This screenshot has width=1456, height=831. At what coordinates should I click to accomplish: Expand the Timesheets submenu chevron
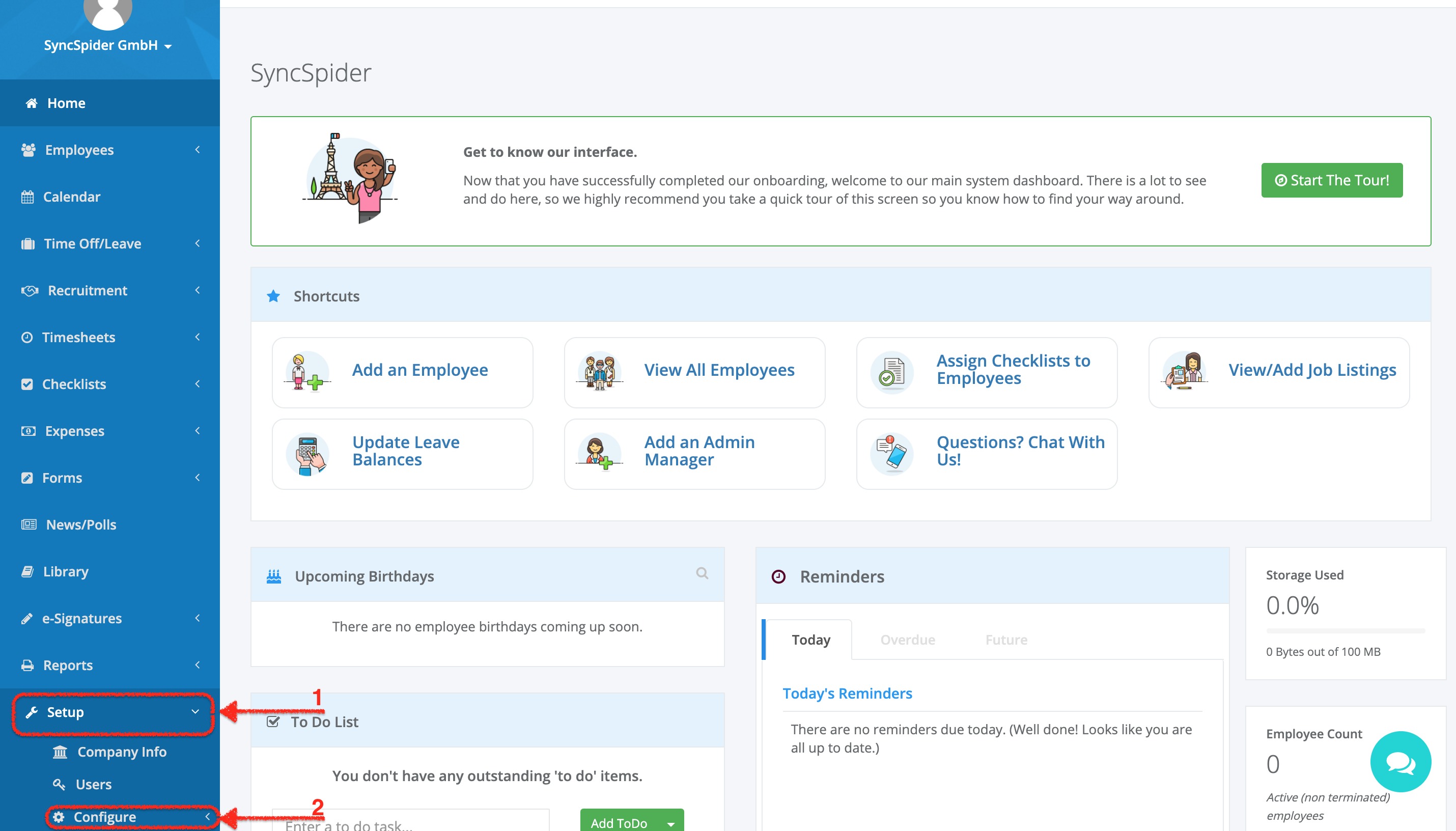point(198,337)
